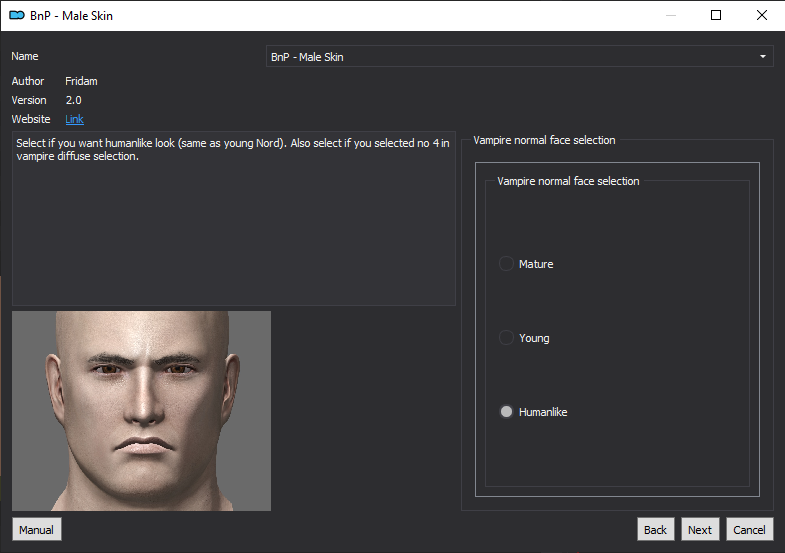Close the BnP - Male Skin window
Image resolution: width=785 pixels, height=553 pixels.
761,15
